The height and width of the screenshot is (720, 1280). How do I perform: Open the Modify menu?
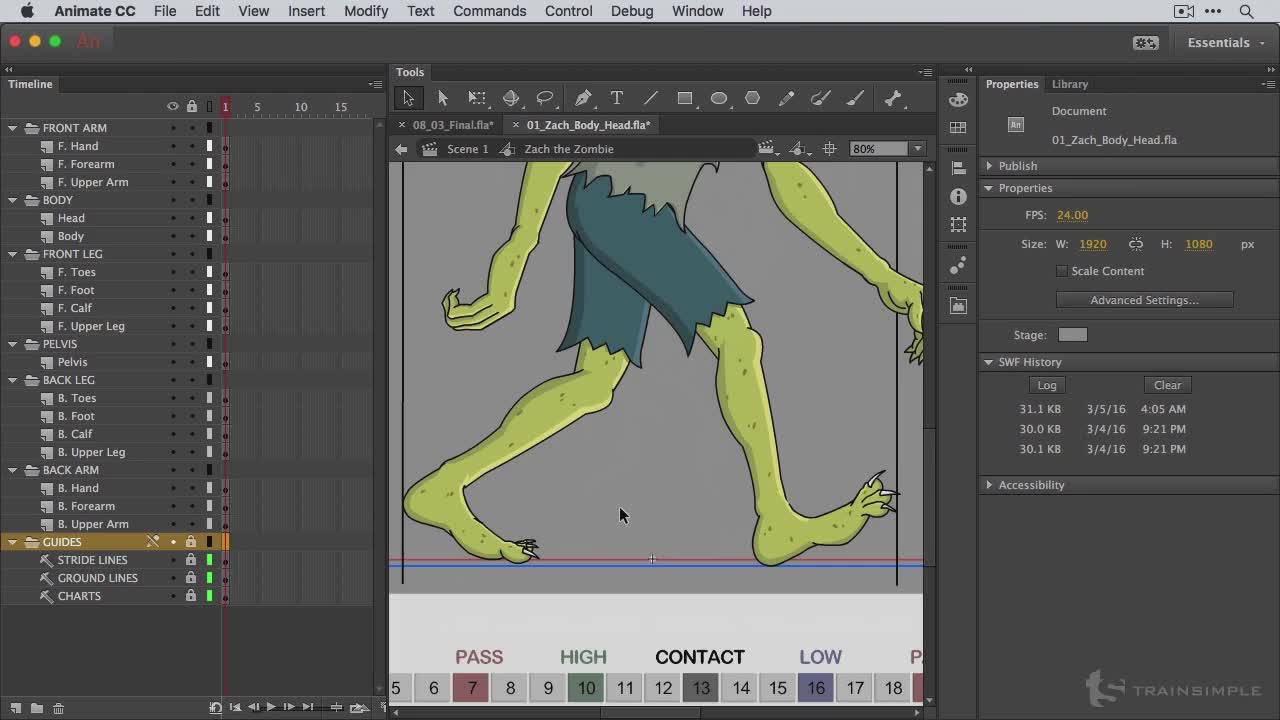pyautogui.click(x=366, y=11)
